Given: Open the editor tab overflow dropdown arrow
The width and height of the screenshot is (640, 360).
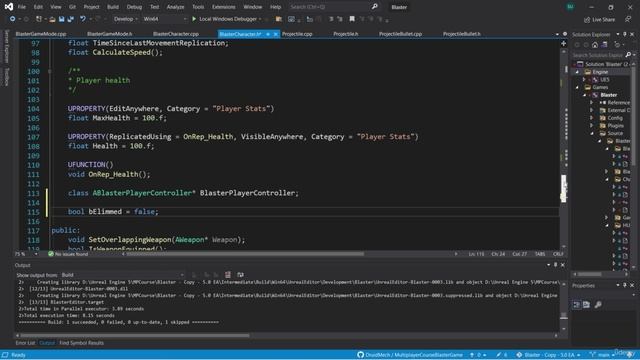Looking at the screenshot, I should [x=557, y=34].
